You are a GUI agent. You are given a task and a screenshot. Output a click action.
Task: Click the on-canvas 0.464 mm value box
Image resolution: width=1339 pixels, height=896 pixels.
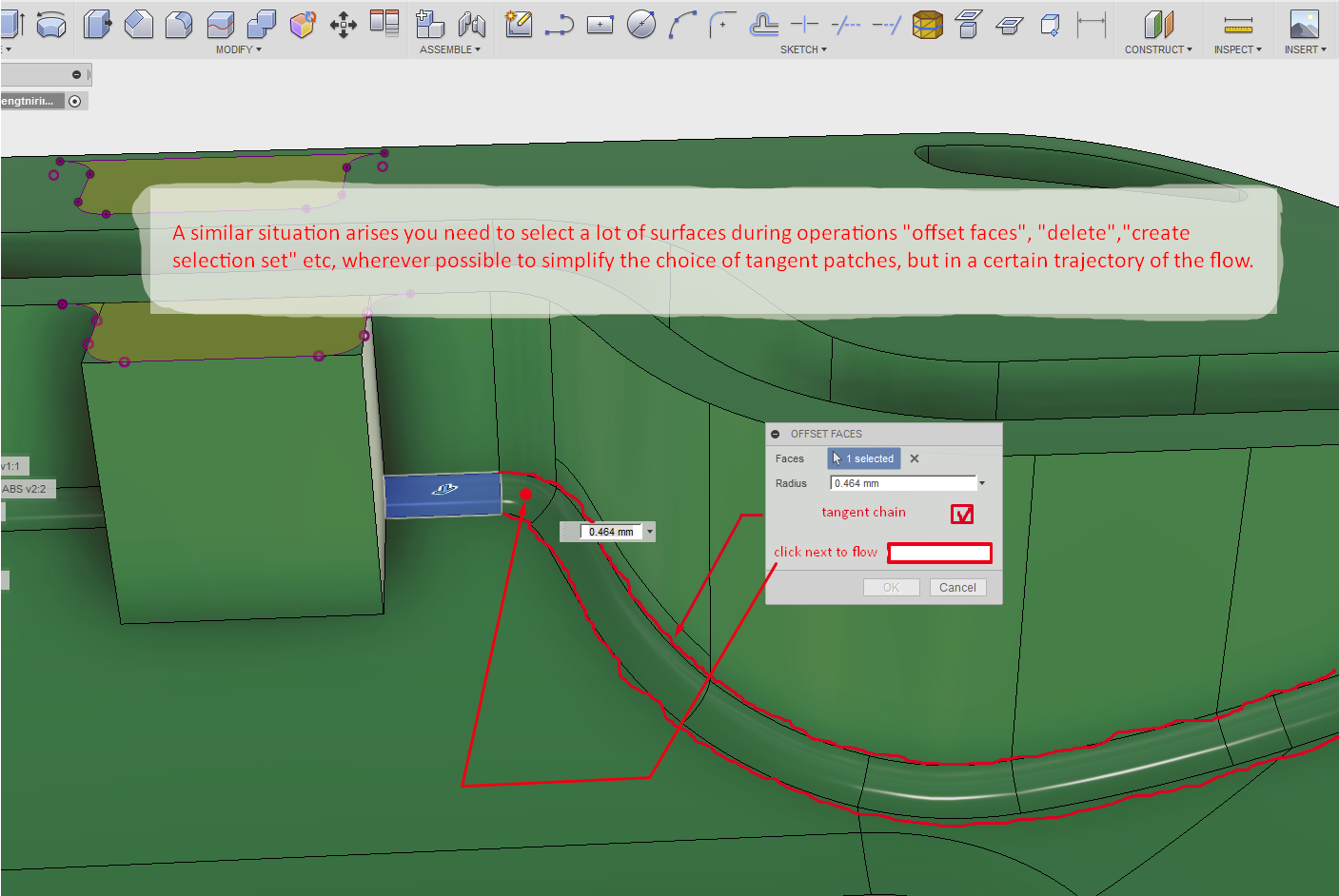(612, 532)
